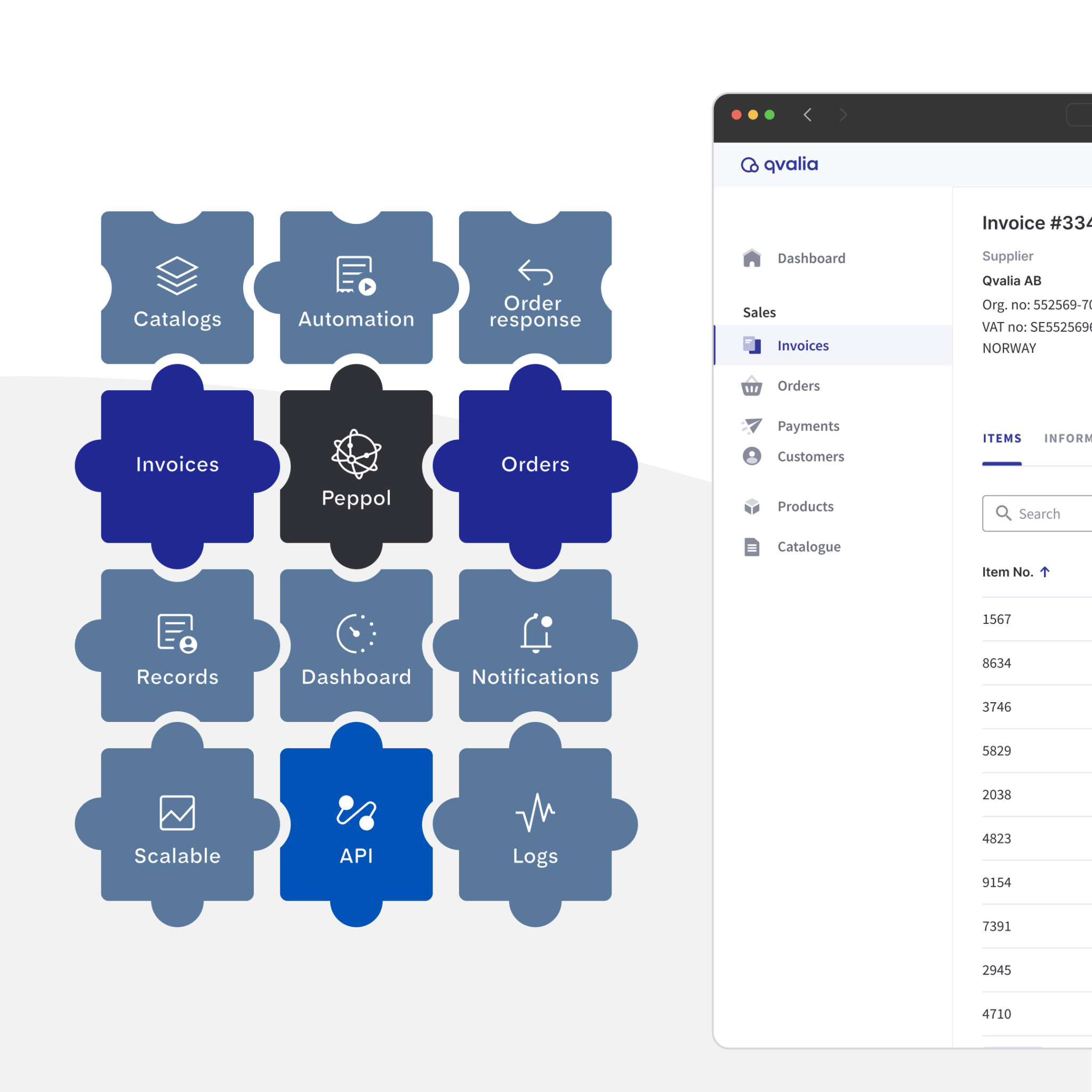Screen dimensions: 1092x1092
Task: Select item row 1567 in the list
Action: click(997, 619)
